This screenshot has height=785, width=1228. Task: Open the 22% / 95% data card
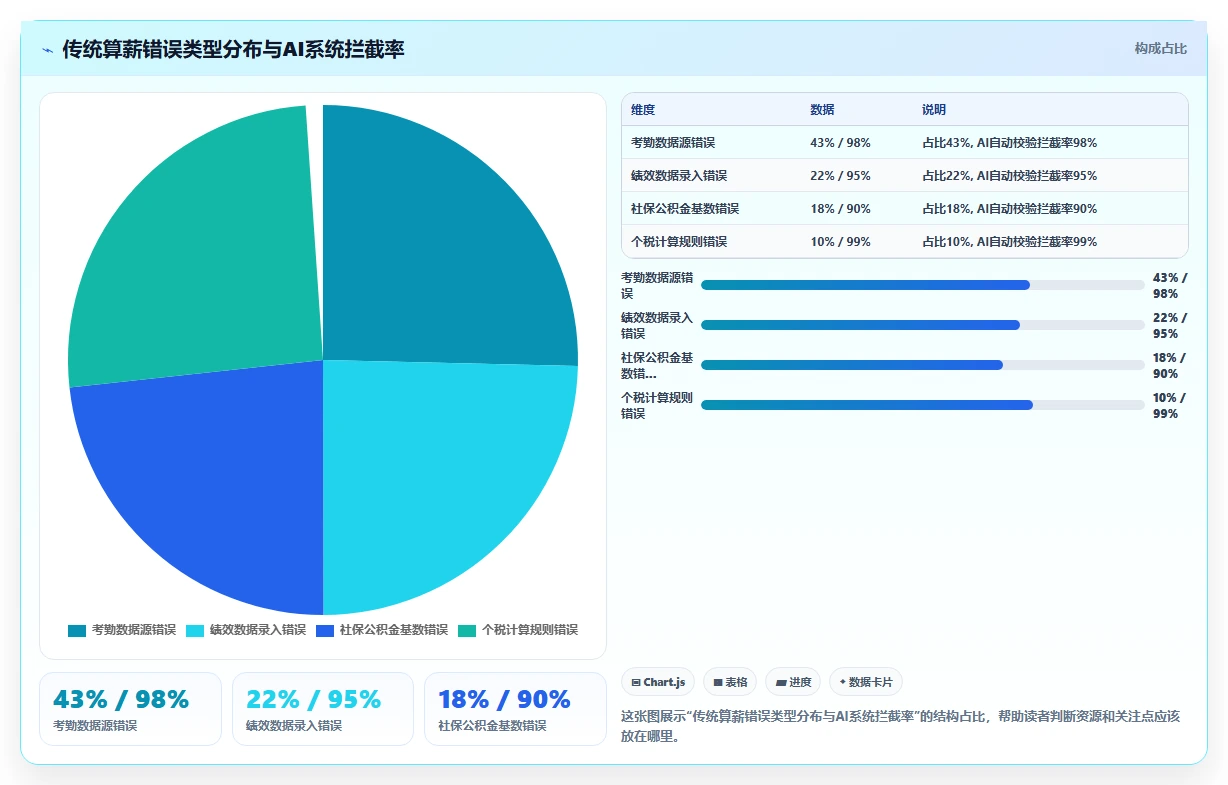(323, 709)
